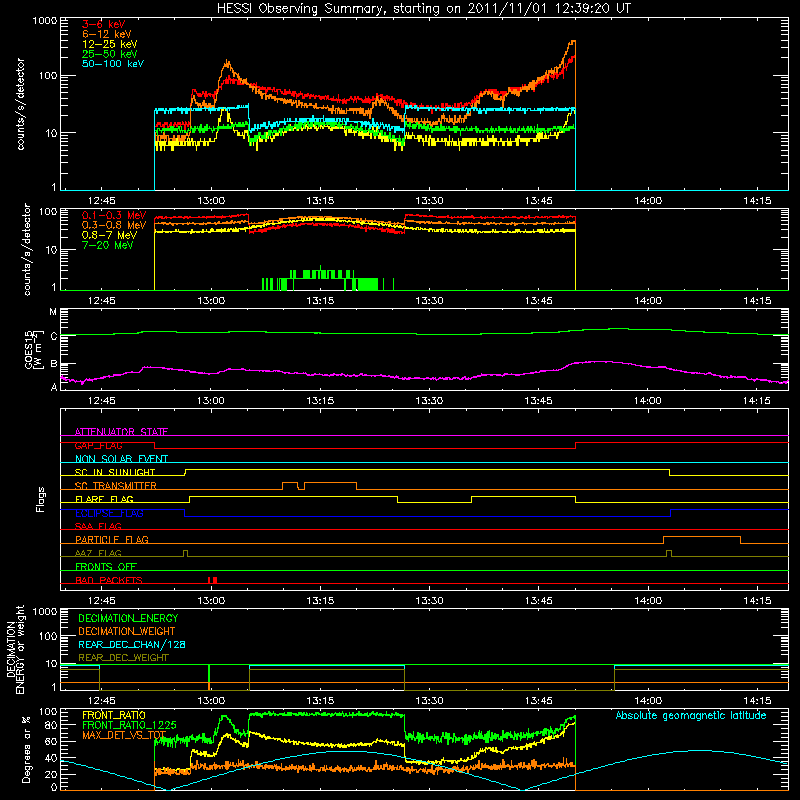Viewport: 800px width, 800px height.
Task: Select the SC_IN_SUNLIGHT flag label
Action: pyautogui.click(x=115, y=472)
